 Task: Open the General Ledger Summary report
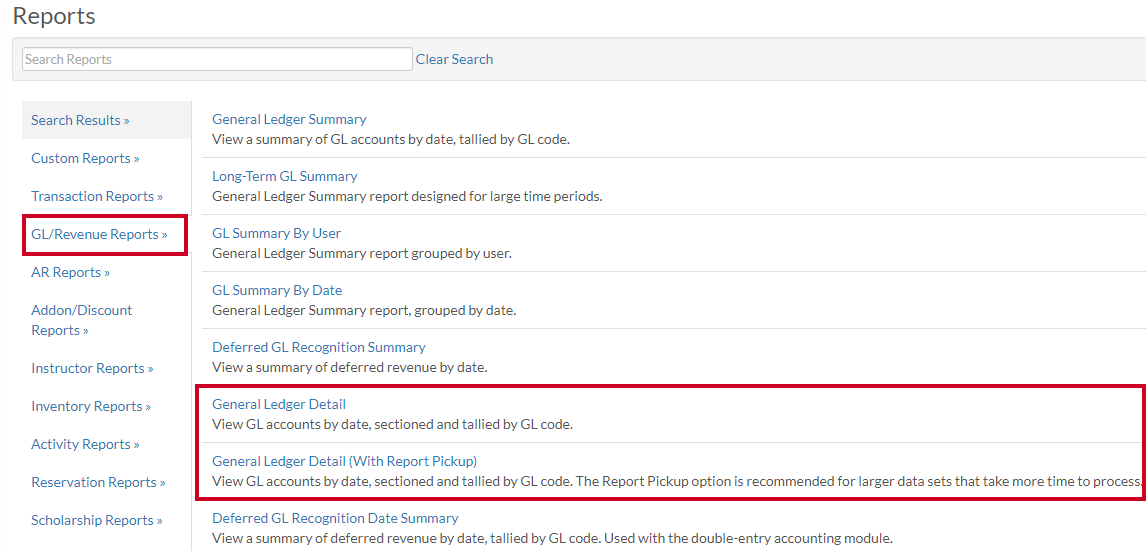click(289, 119)
